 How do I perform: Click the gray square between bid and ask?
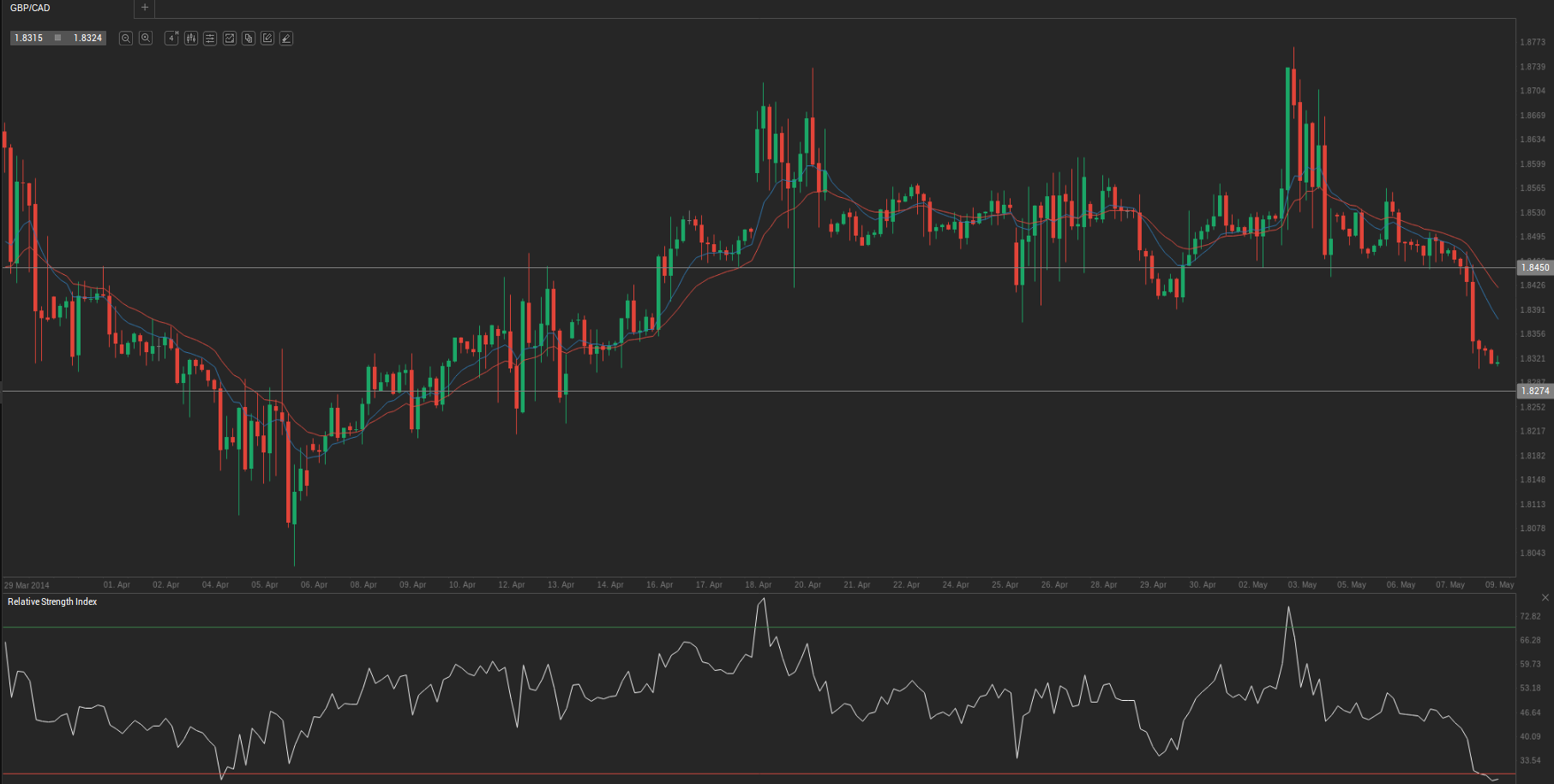point(58,39)
